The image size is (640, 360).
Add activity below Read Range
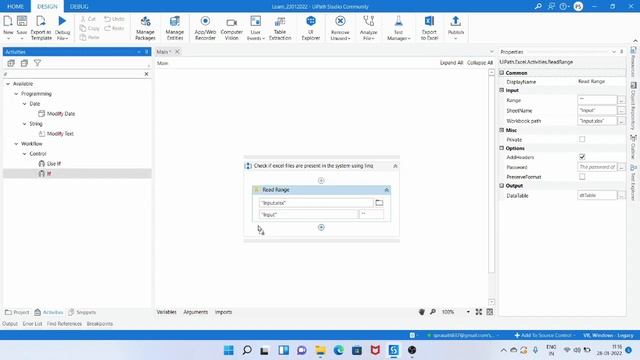coord(321,227)
